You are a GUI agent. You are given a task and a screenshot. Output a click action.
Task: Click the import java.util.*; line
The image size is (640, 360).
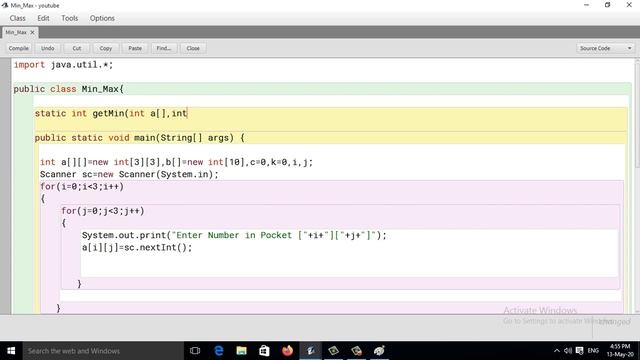[x=63, y=64]
